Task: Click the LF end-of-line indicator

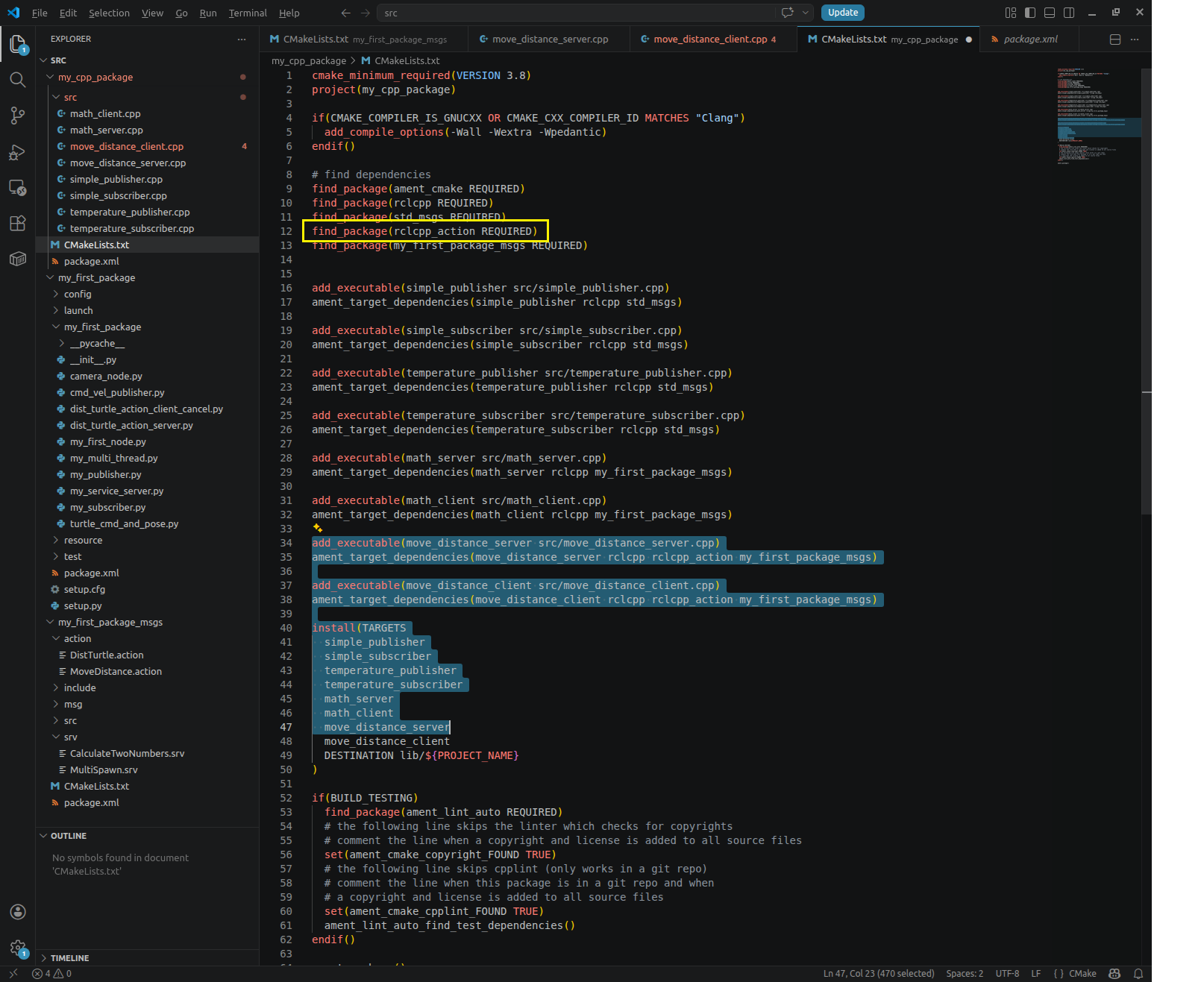Action: [x=1036, y=974]
